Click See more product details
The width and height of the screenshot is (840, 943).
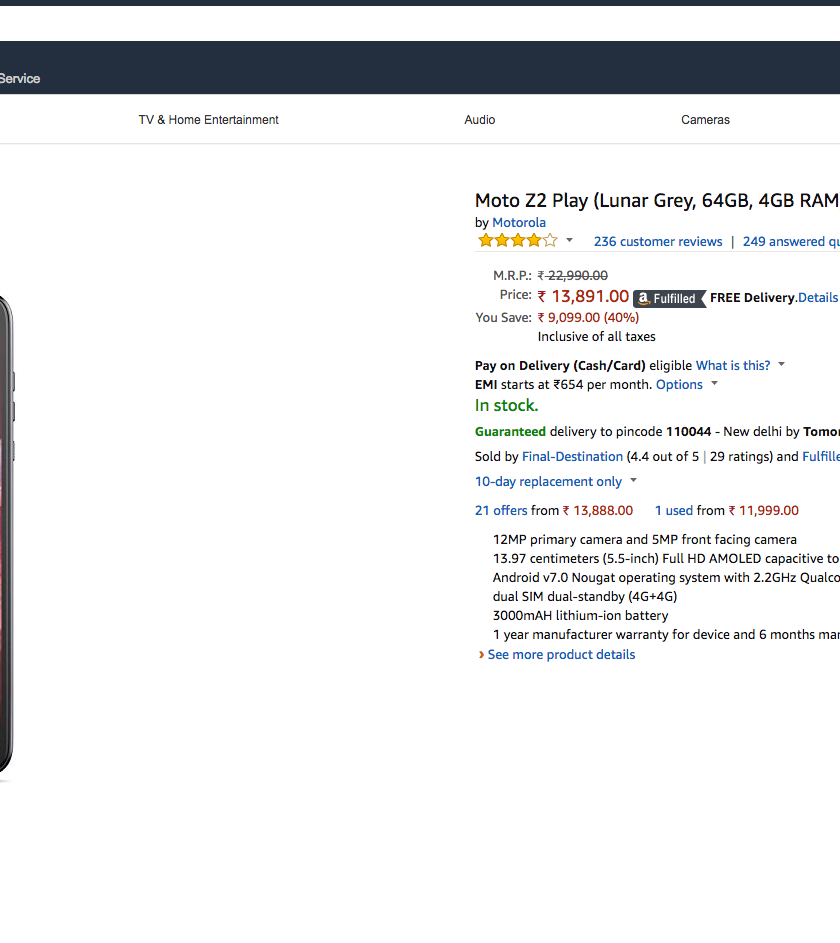(x=561, y=655)
